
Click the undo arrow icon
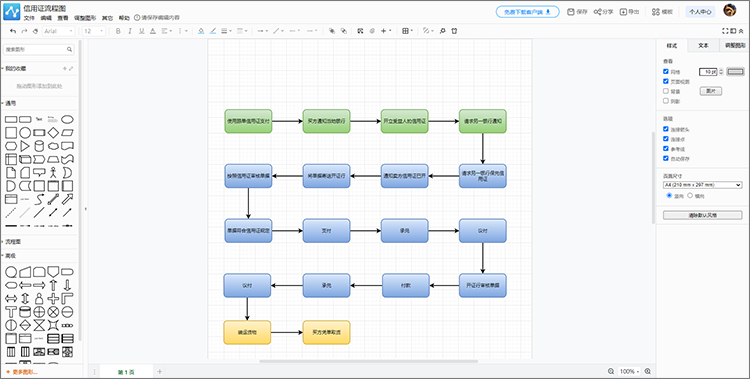click(13, 31)
